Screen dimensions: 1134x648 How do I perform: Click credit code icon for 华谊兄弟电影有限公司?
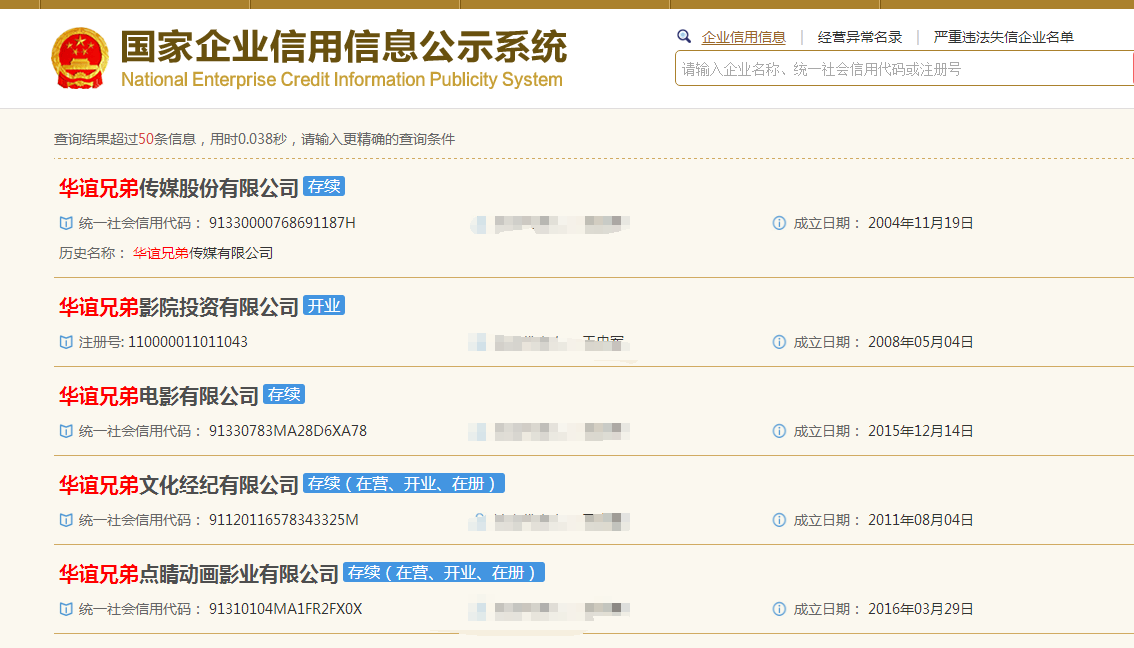coord(66,431)
